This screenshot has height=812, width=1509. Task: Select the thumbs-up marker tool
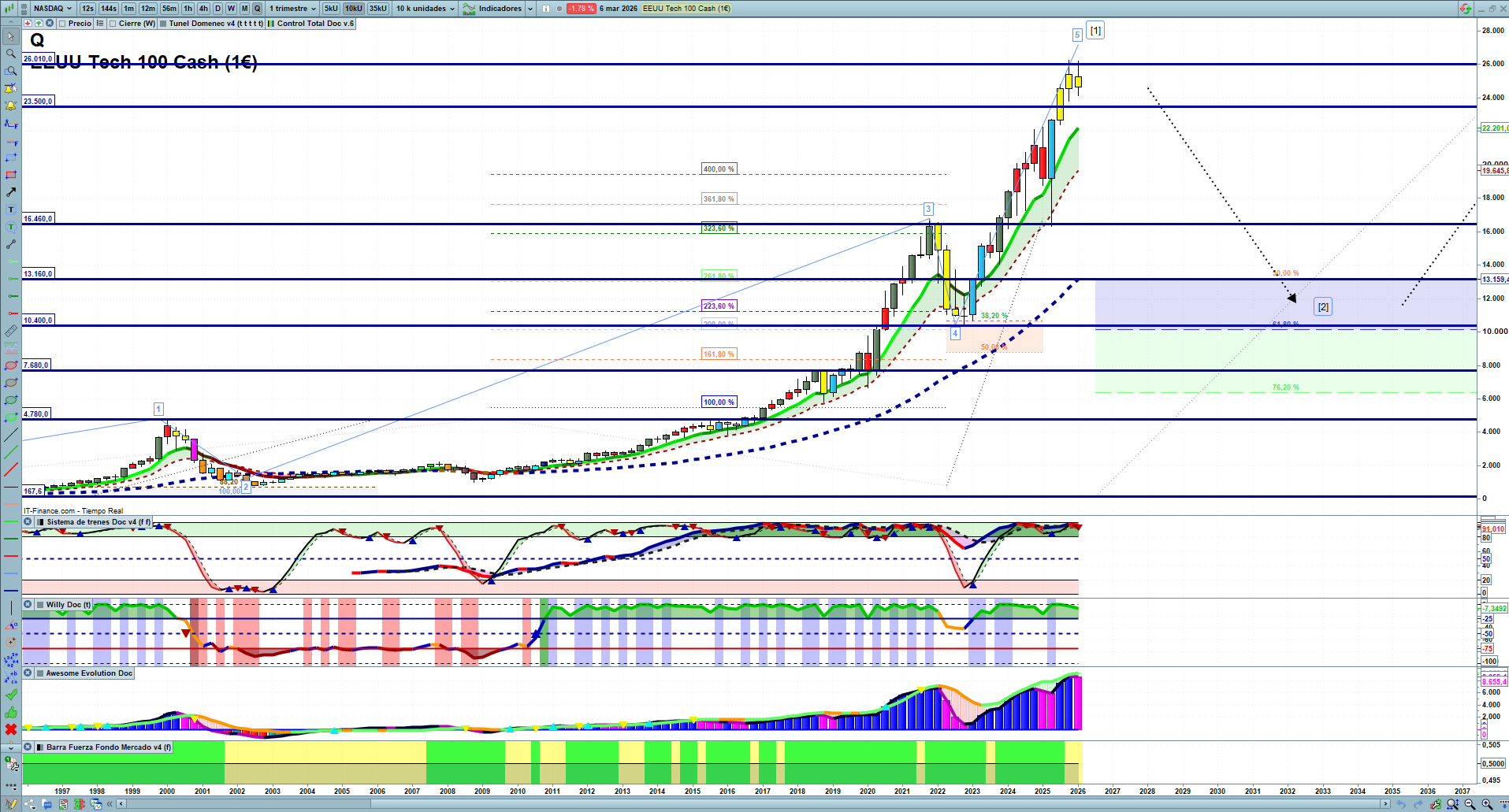(11, 712)
